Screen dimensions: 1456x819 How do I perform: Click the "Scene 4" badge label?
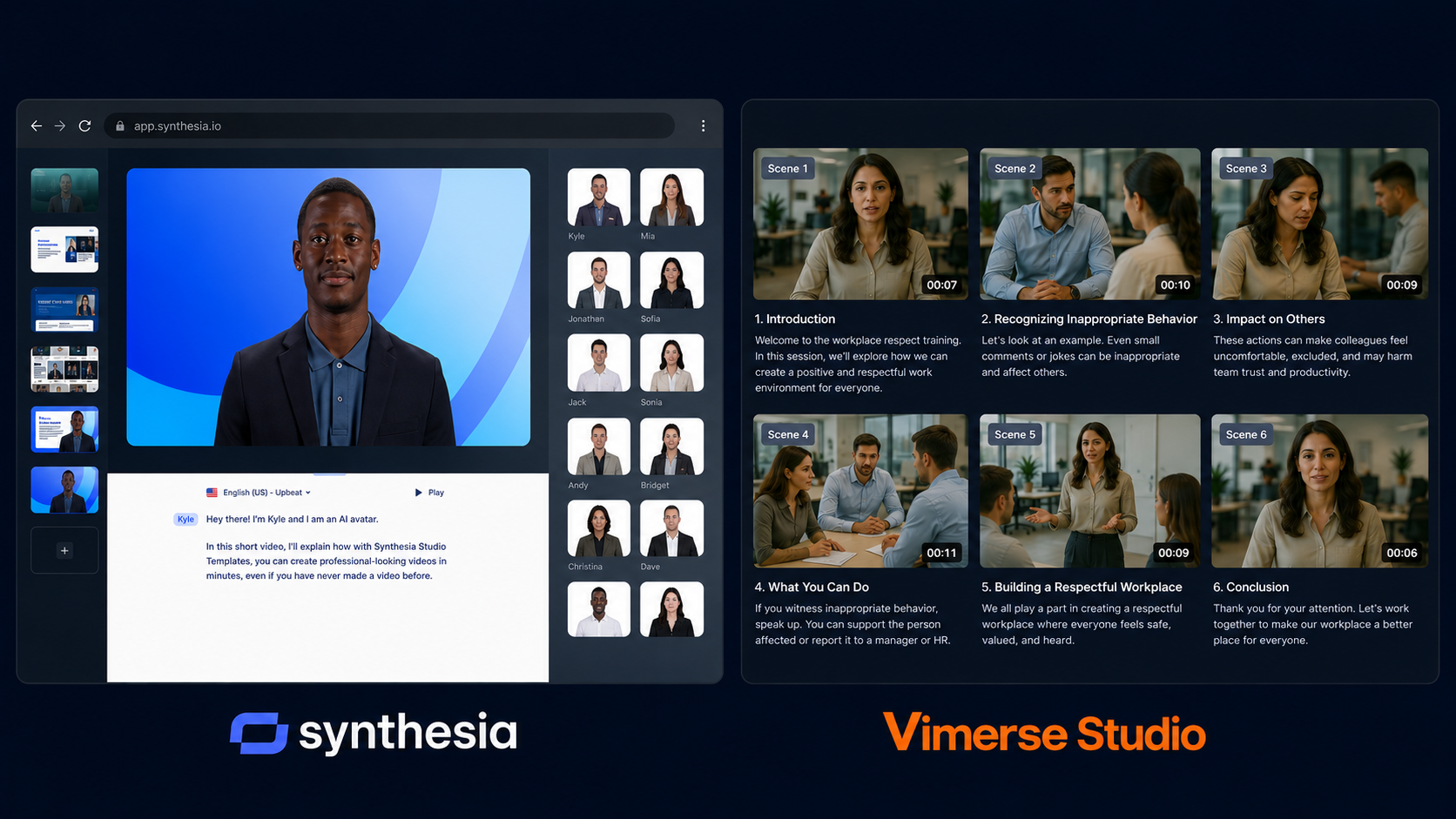click(x=787, y=435)
